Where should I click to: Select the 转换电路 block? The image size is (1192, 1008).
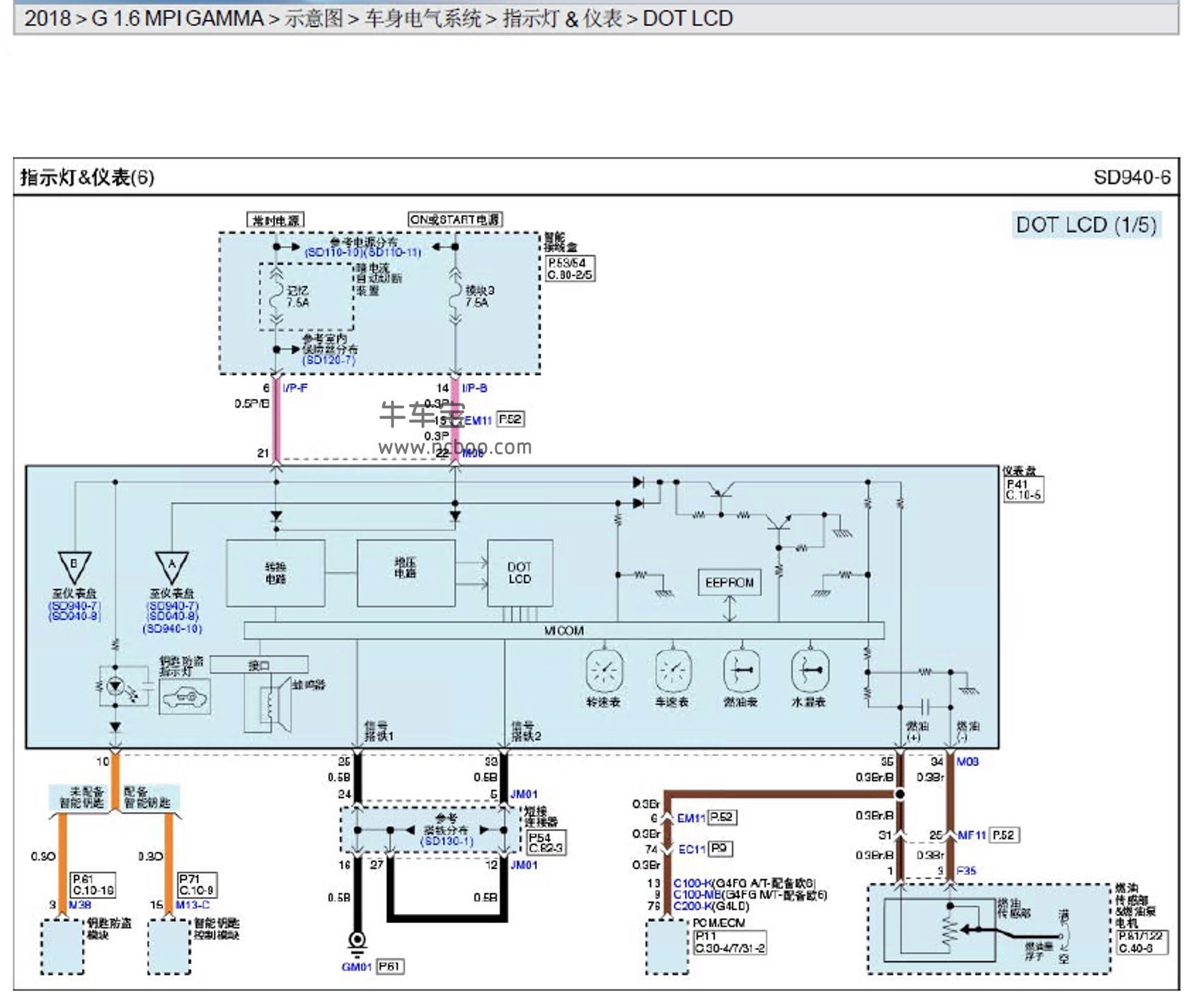tap(275, 573)
